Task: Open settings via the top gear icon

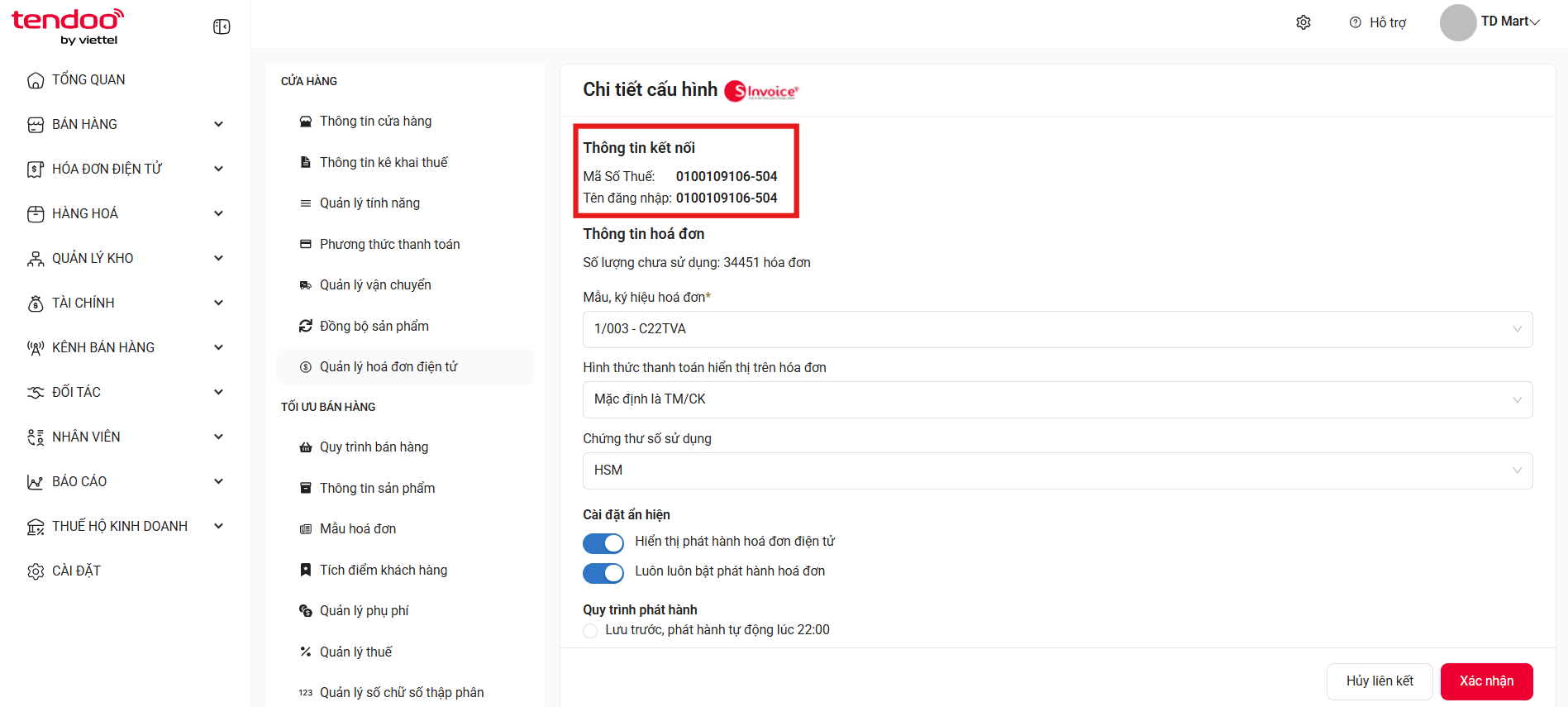Action: (x=1303, y=22)
